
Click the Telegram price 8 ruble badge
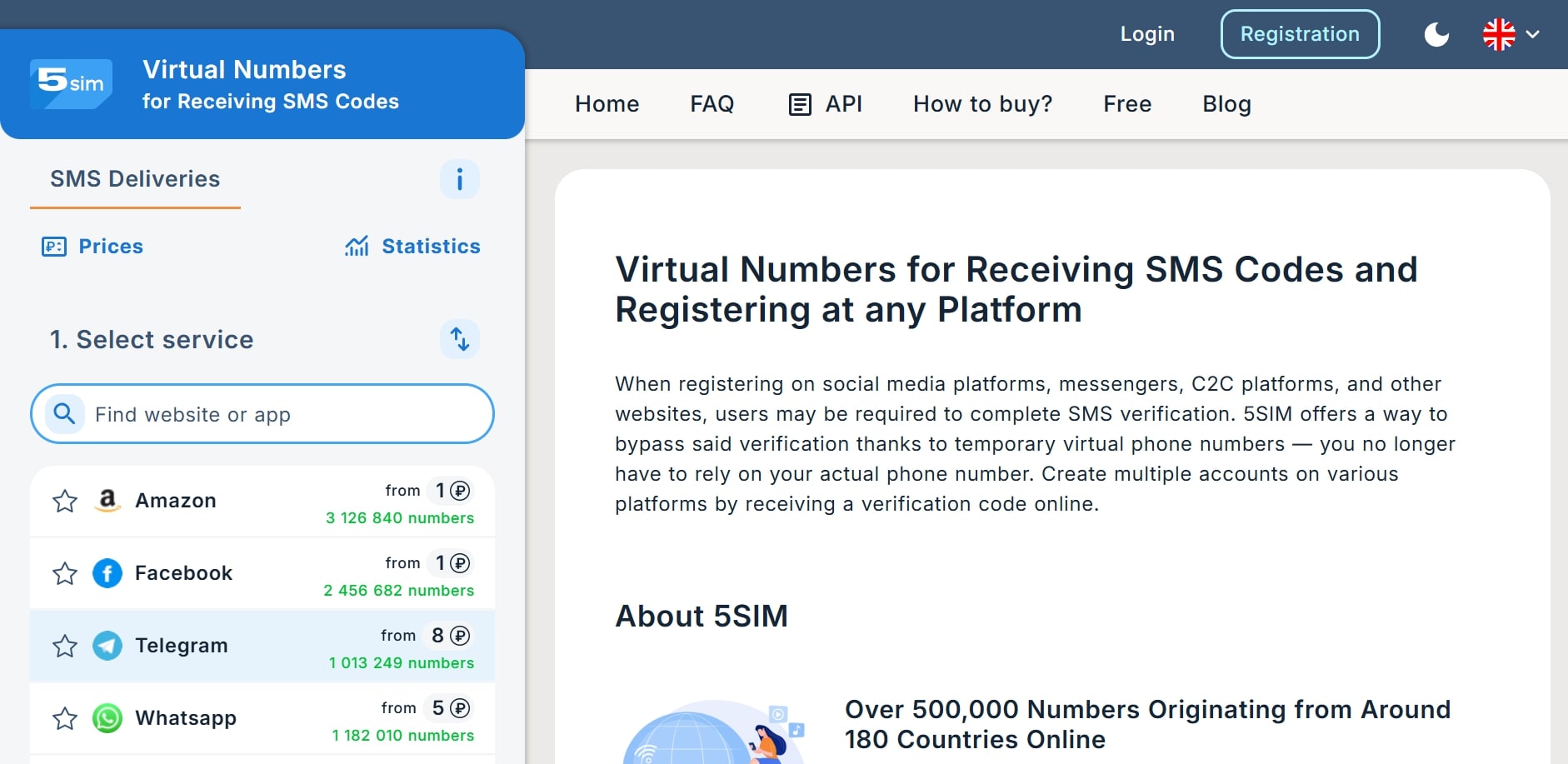[x=450, y=636]
